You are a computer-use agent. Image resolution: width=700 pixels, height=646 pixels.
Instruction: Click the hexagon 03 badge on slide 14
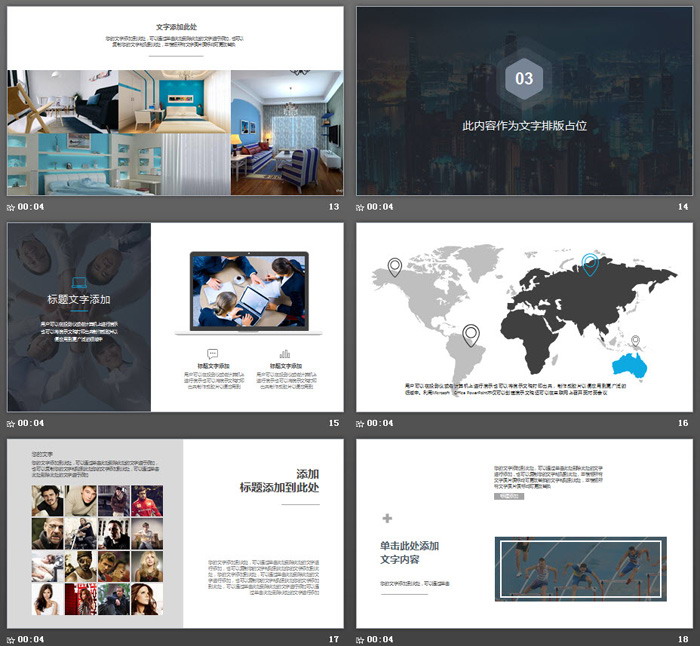[x=524, y=79]
